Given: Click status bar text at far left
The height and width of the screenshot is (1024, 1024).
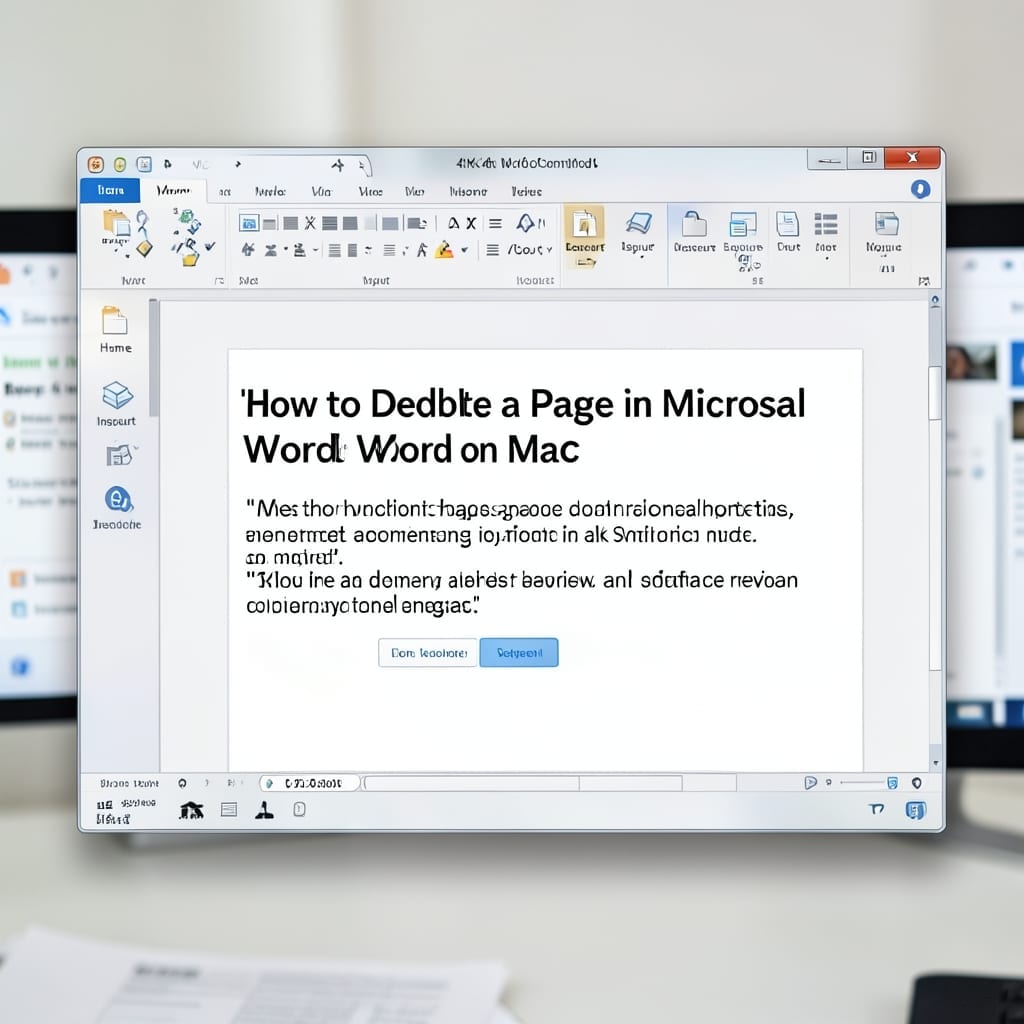Looking at the screenshot, I should tap(129, 783).
